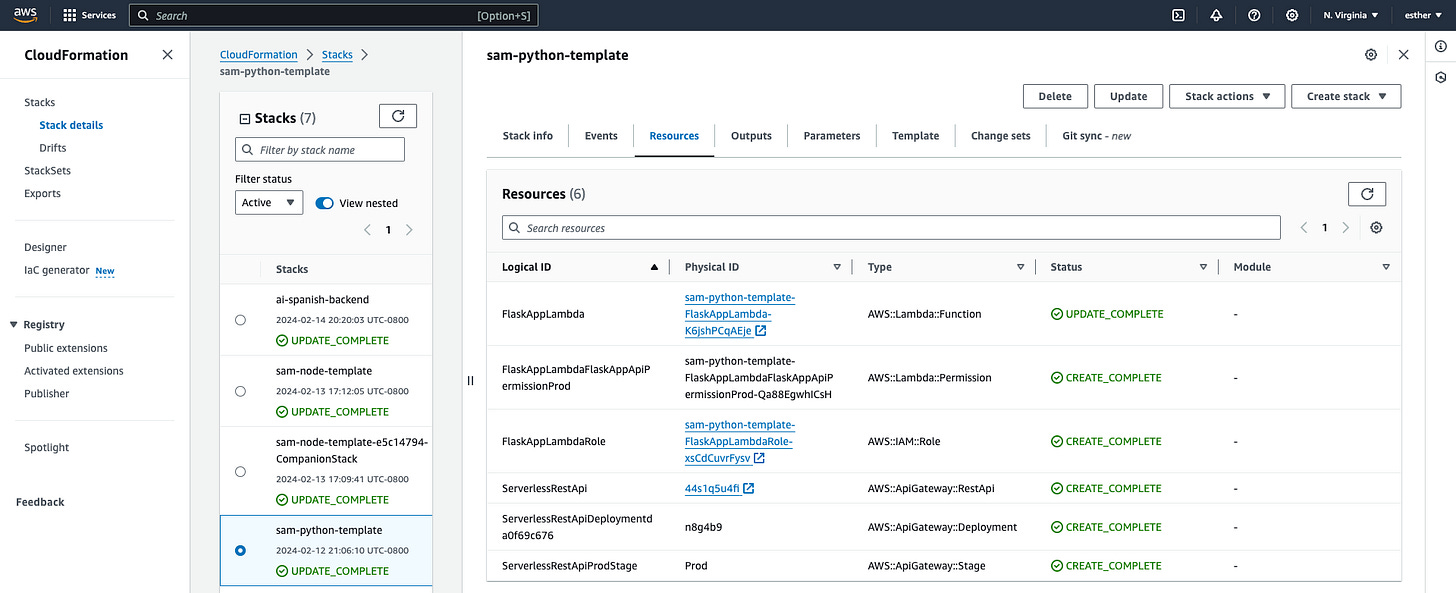The width and height of the screenshot is (1456, 593).
Task: Click the split panel resize handle
Action: click(x=470, y=380)
